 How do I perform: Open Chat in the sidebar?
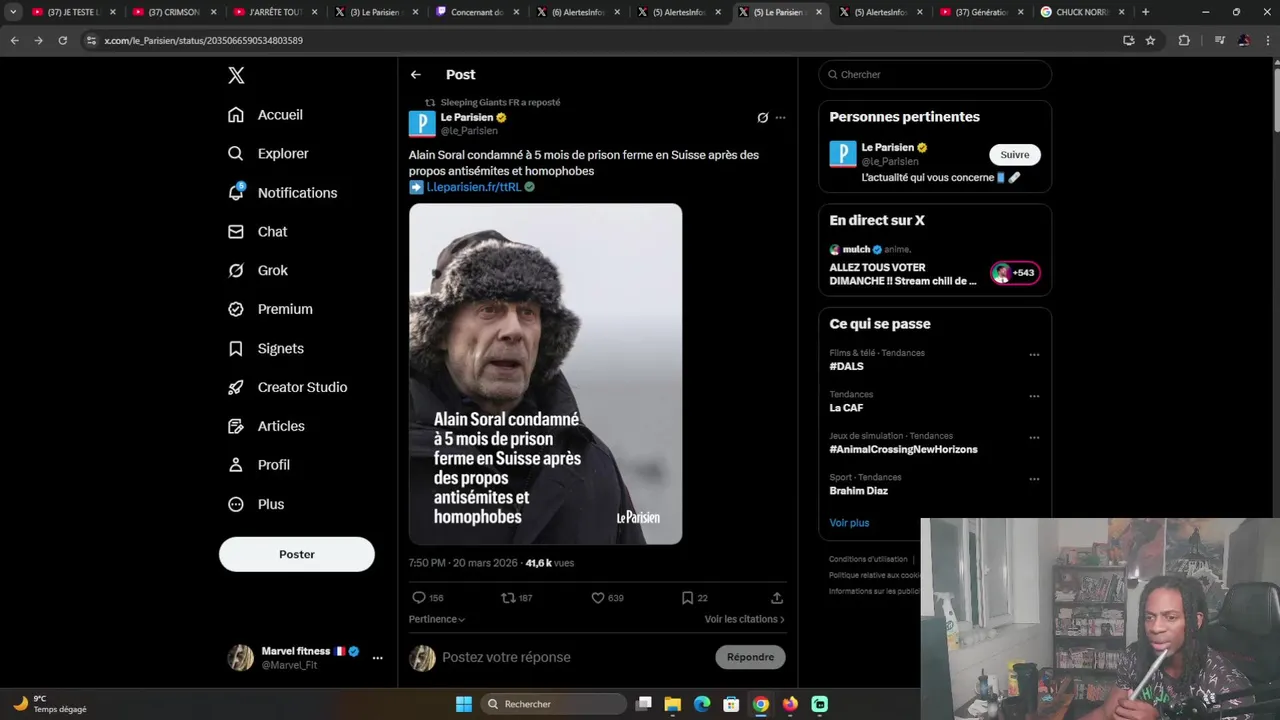point(257,232)
